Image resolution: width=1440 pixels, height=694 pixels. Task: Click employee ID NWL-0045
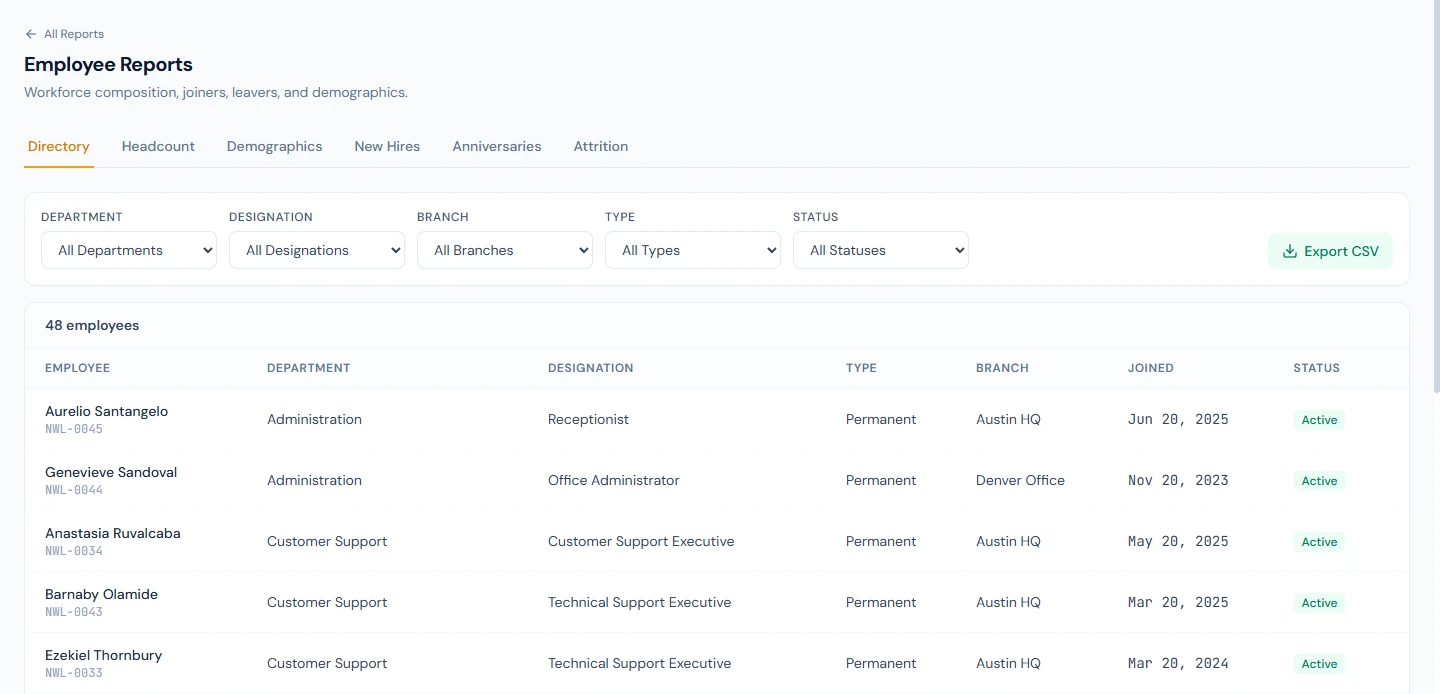click(74, 429)
